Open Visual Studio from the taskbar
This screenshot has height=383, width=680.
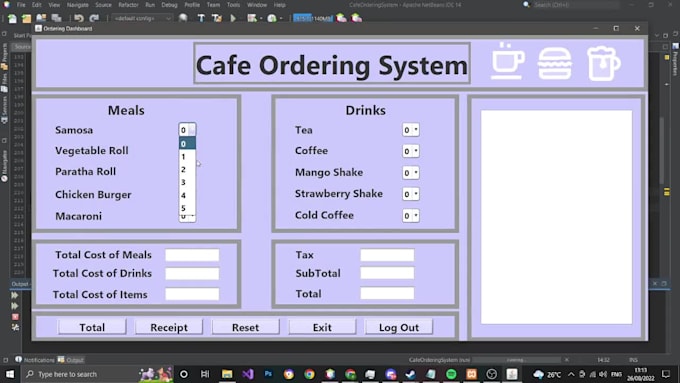248,374
